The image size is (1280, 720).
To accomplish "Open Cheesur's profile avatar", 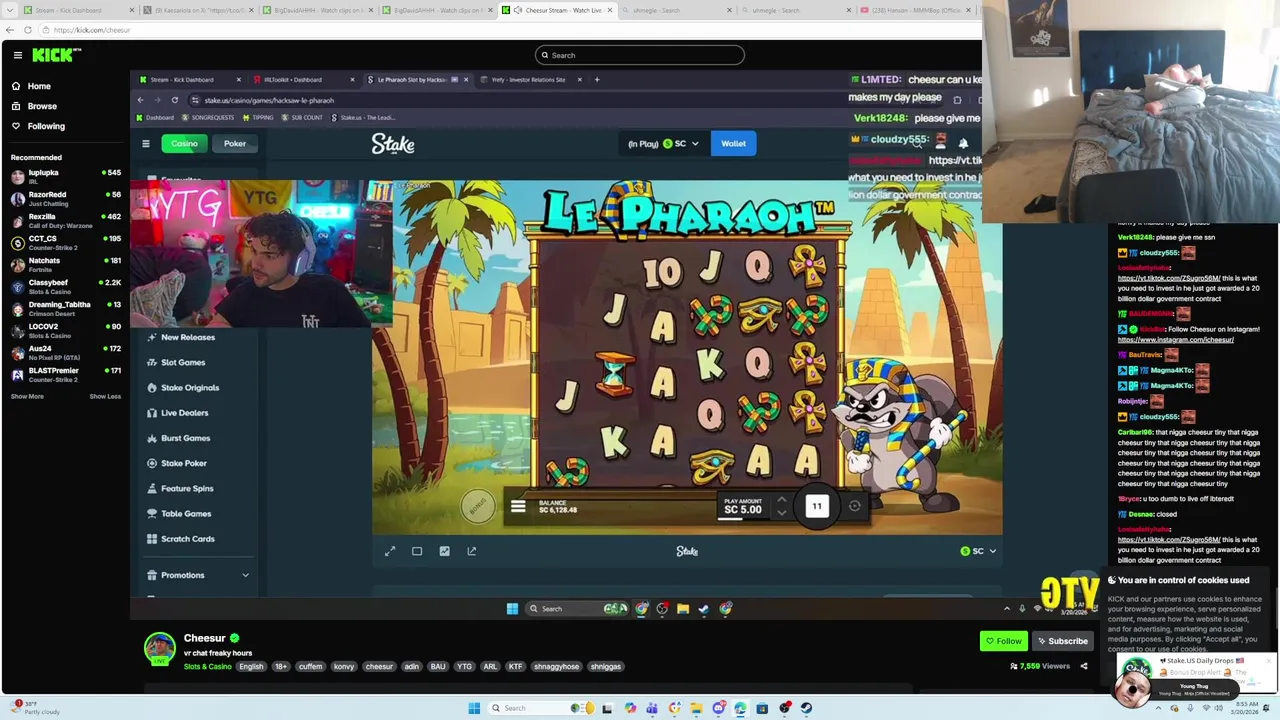I will coord(160,649).
